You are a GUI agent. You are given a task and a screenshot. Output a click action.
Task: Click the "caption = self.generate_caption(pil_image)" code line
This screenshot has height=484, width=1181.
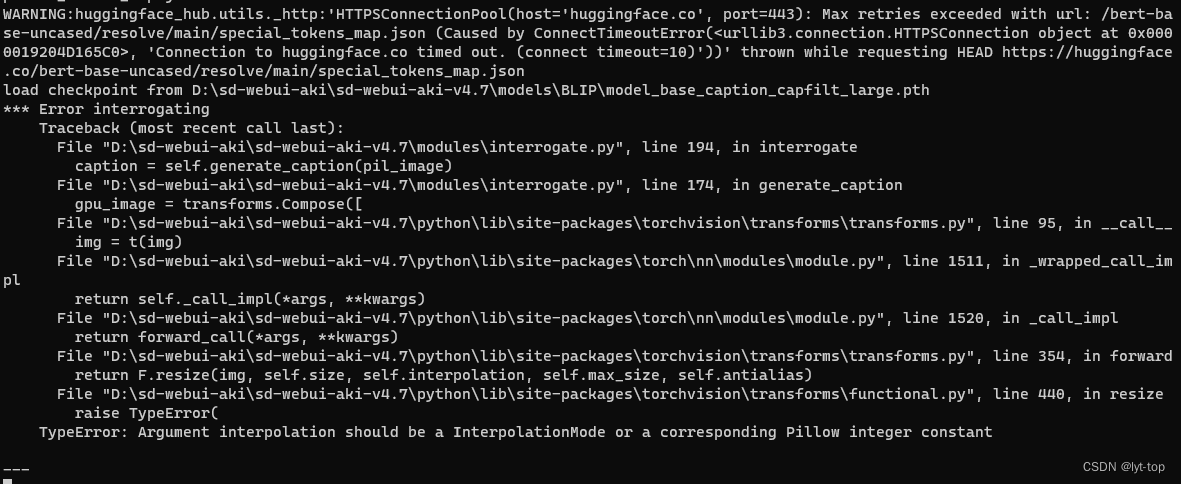[x=263, y=166]
